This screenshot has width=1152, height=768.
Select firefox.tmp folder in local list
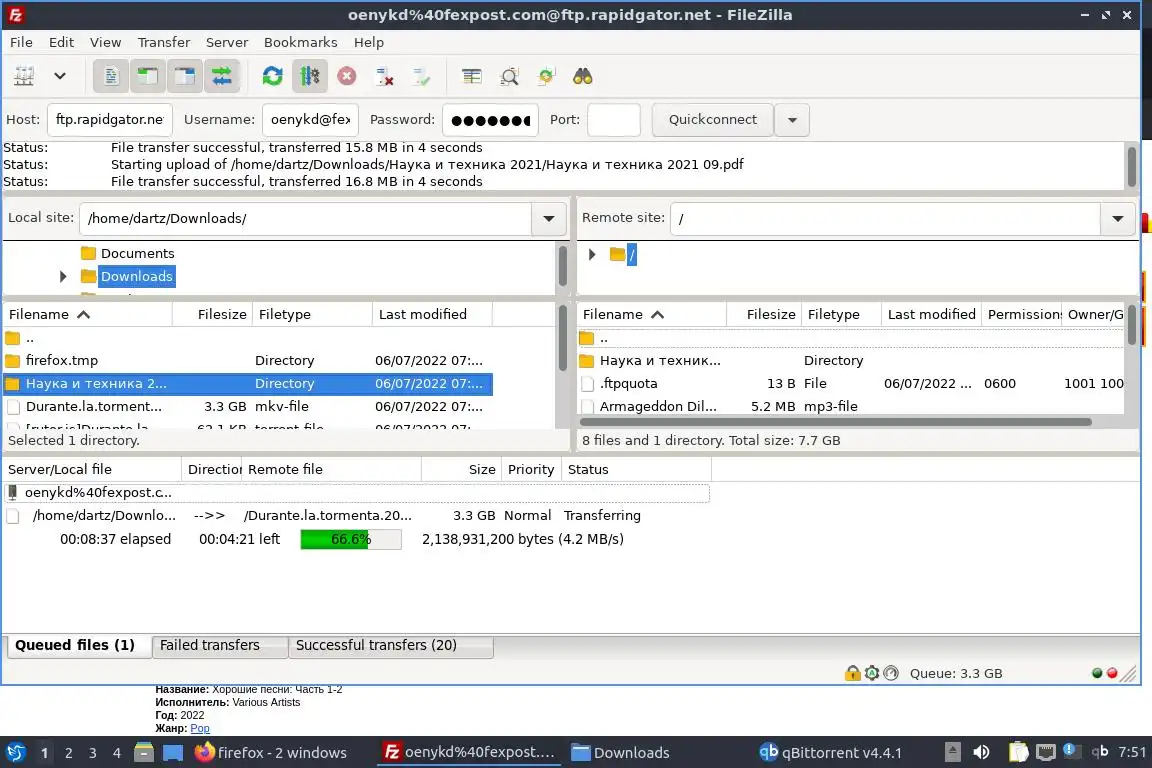pyautogui.click(x=248, y=360)
